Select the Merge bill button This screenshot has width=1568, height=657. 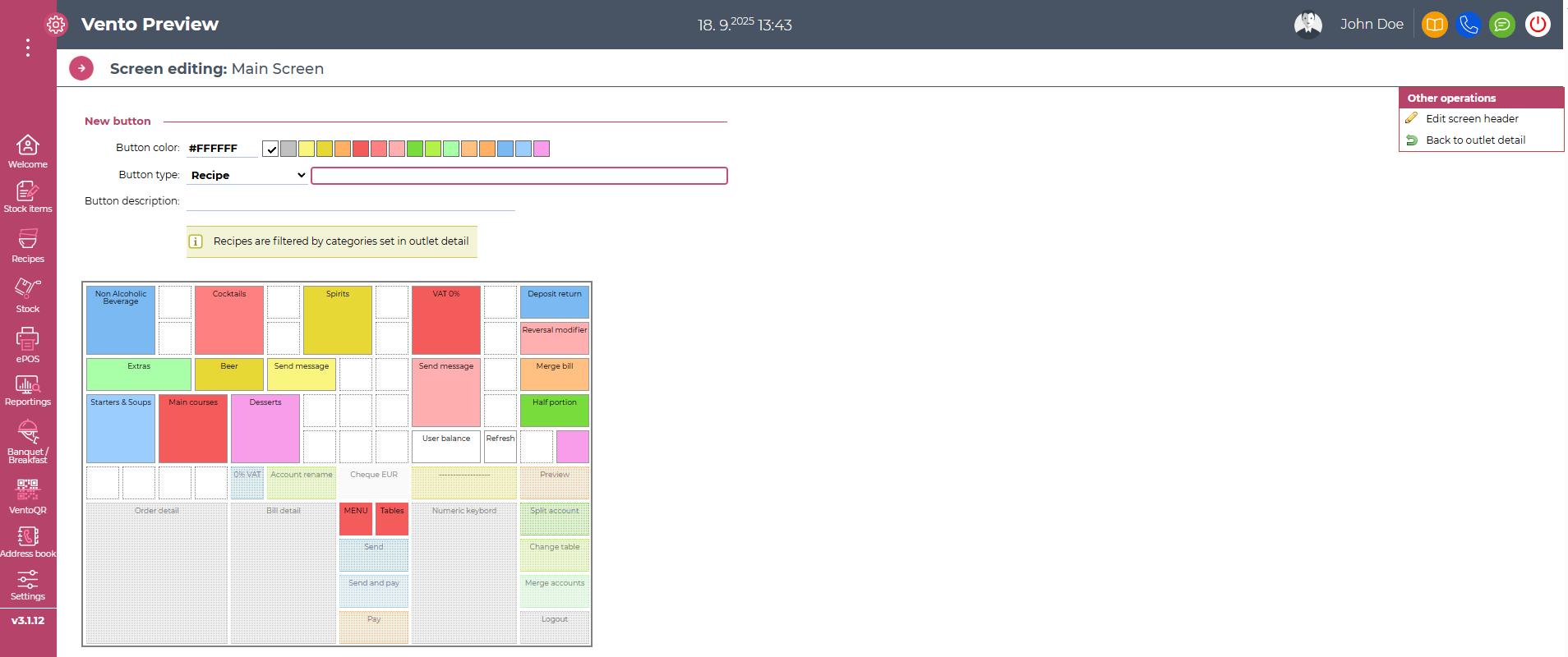tap(555, 374)
